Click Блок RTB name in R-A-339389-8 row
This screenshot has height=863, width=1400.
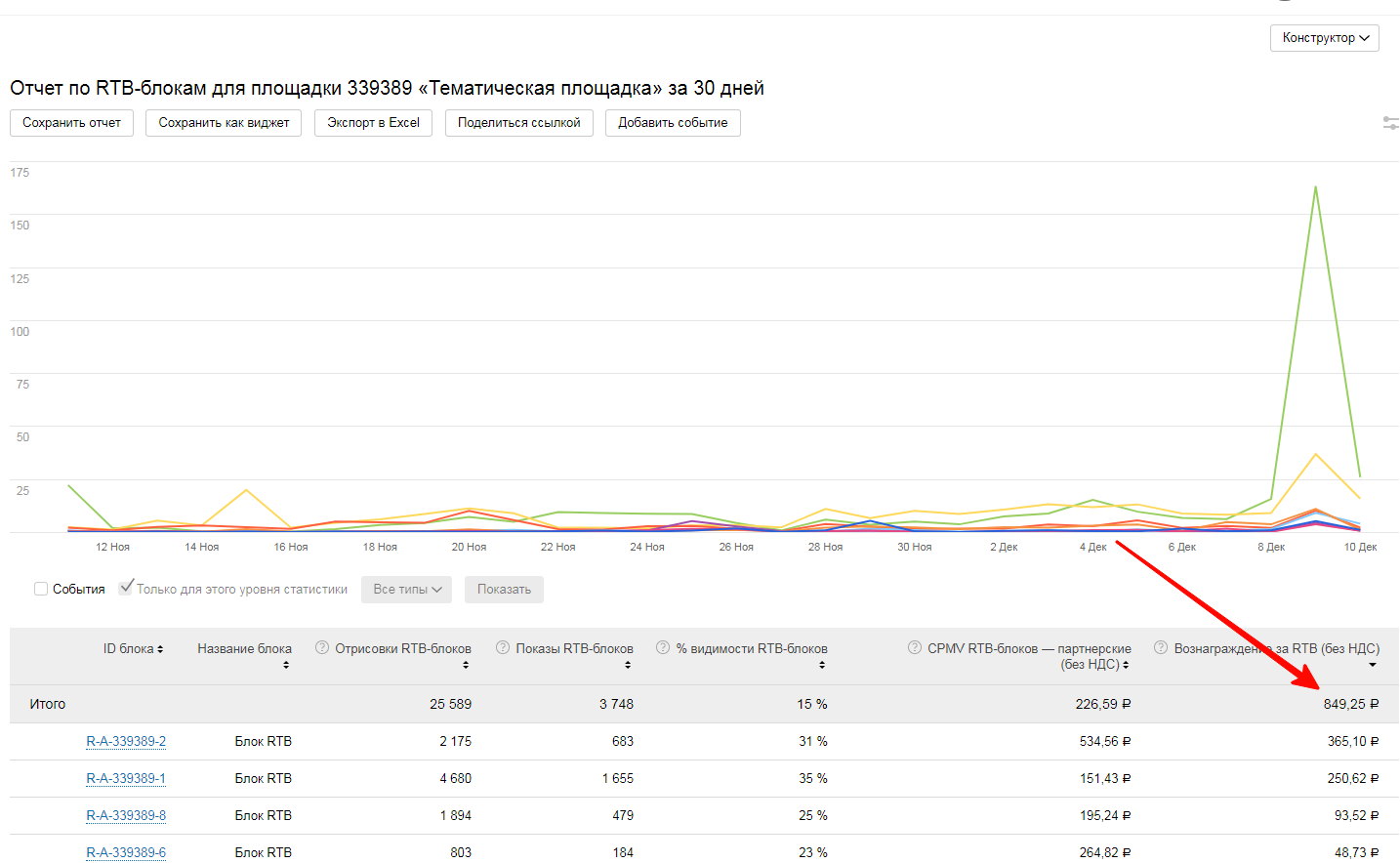coord(264,815)
